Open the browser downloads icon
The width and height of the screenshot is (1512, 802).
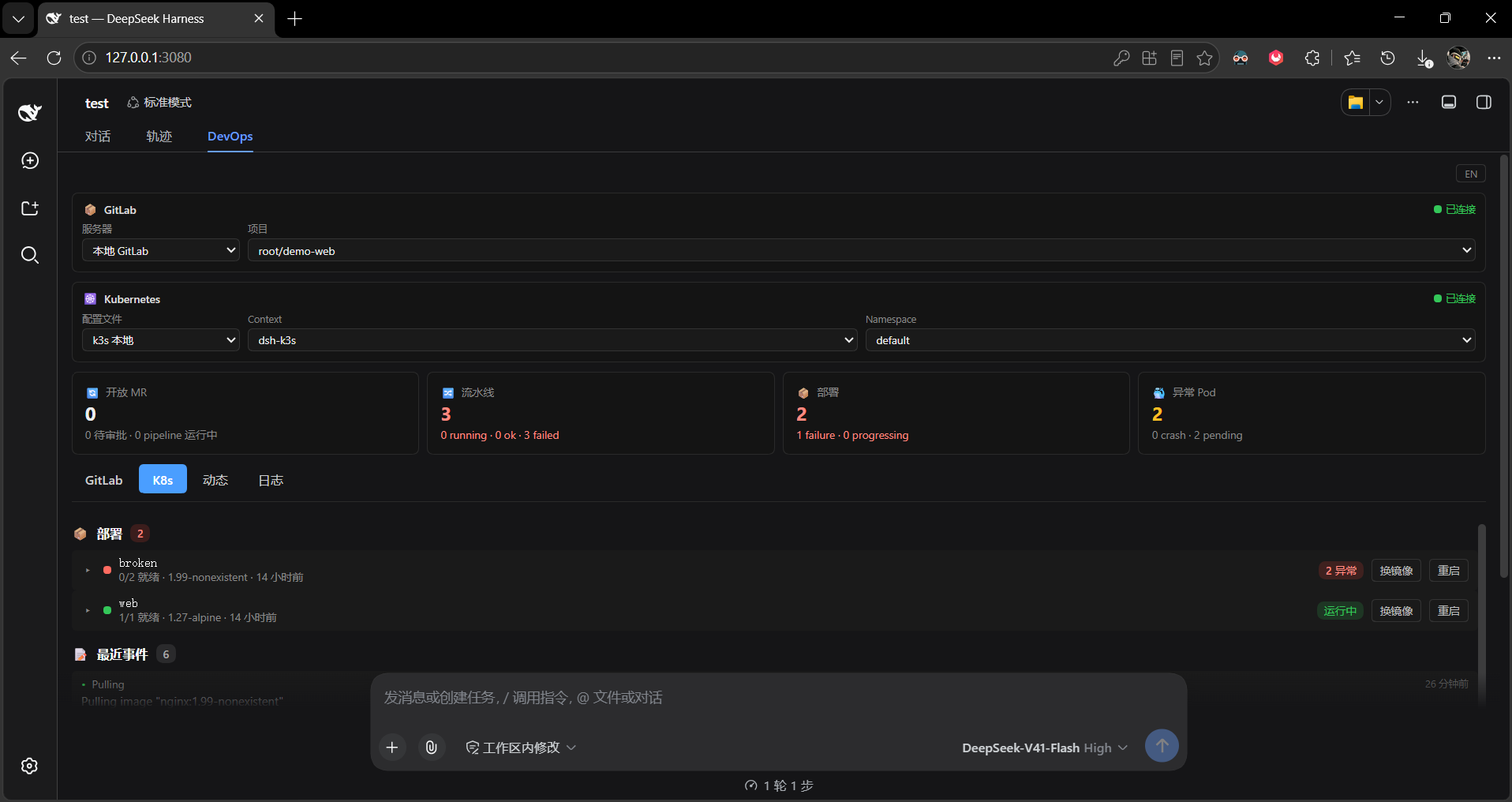(x=1424, y=58)
